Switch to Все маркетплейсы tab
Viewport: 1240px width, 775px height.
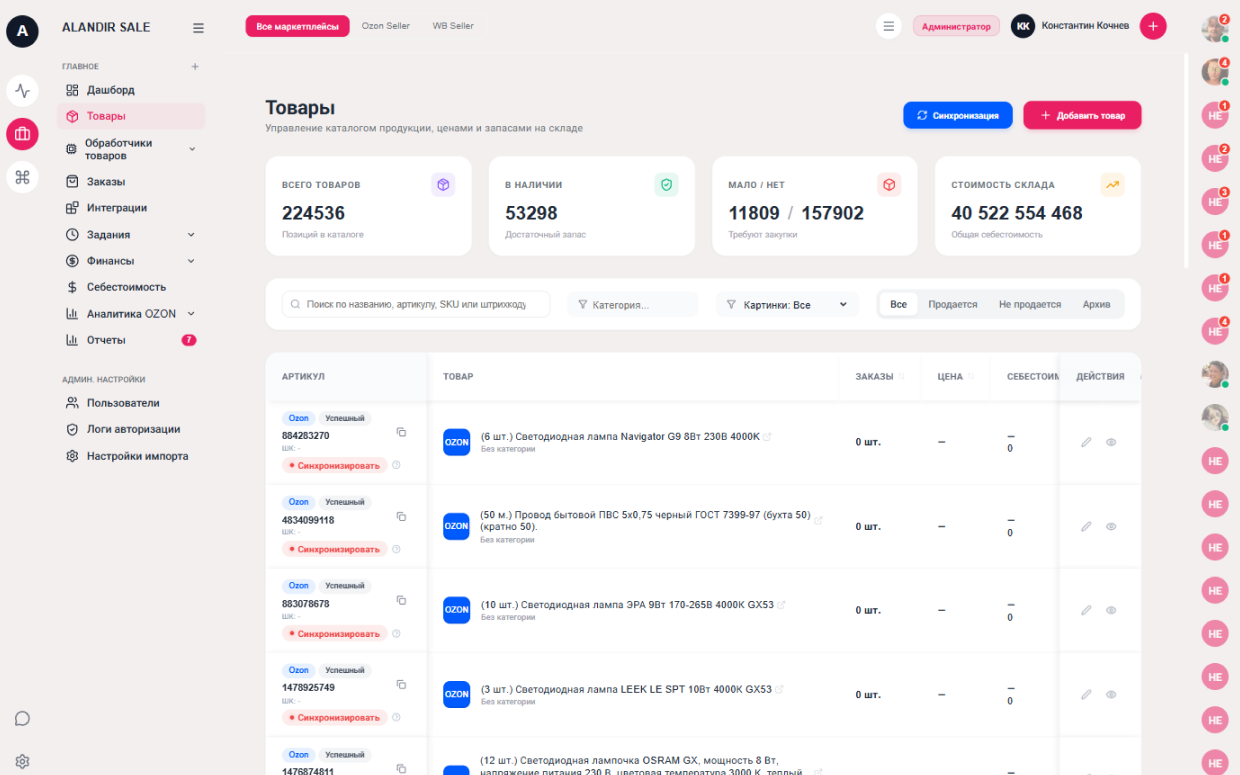point(297,26)
